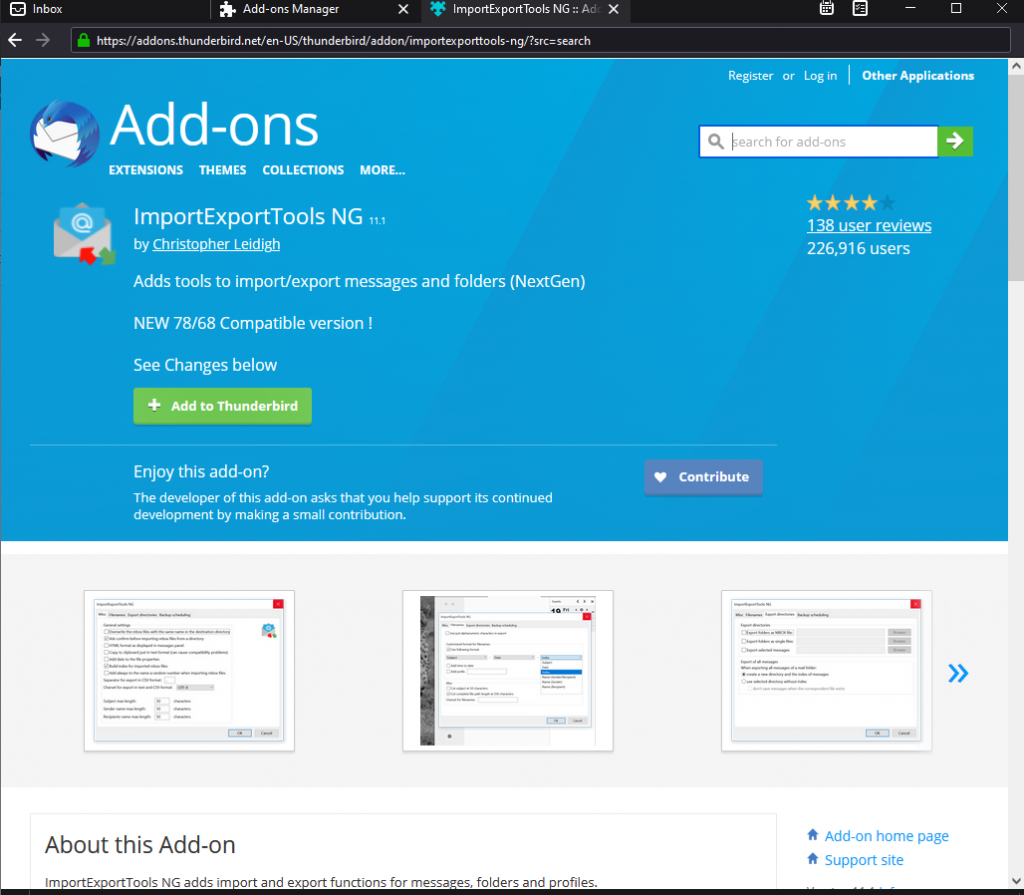Click the next screenshots double arrow
Viewport: 1024px width, 895px height.
click(x=958, y=673)
